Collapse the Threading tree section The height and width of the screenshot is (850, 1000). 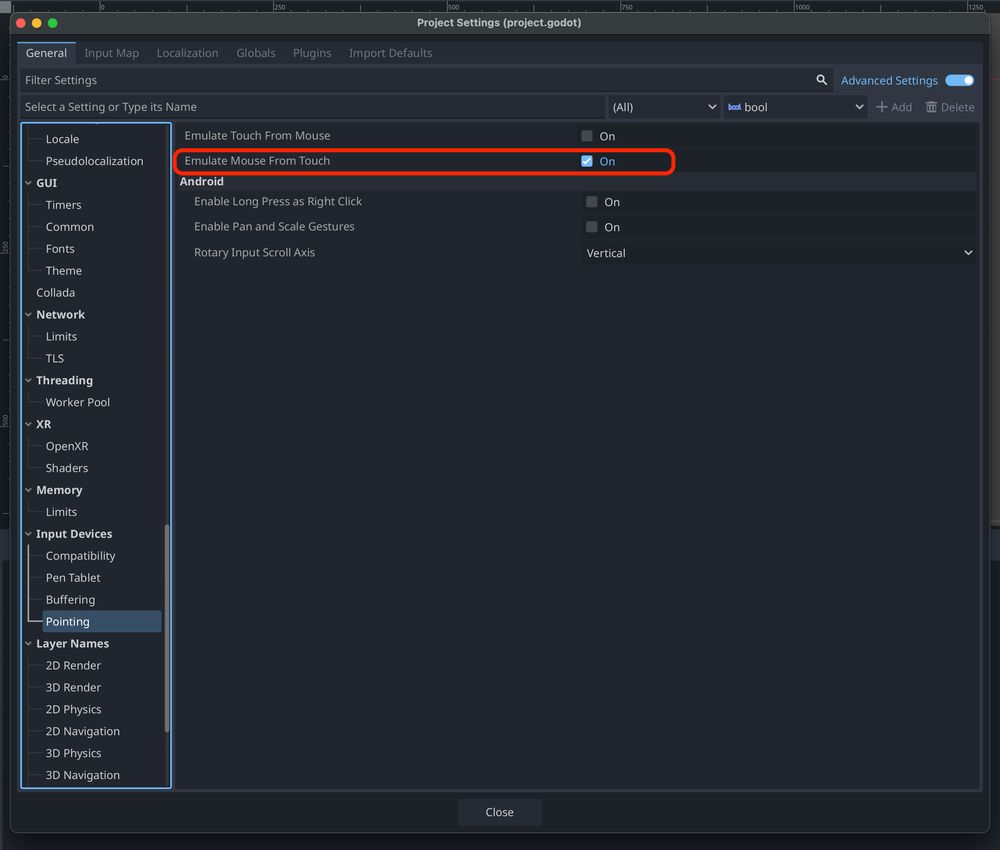pyautogui.click(x=28, y=380)
